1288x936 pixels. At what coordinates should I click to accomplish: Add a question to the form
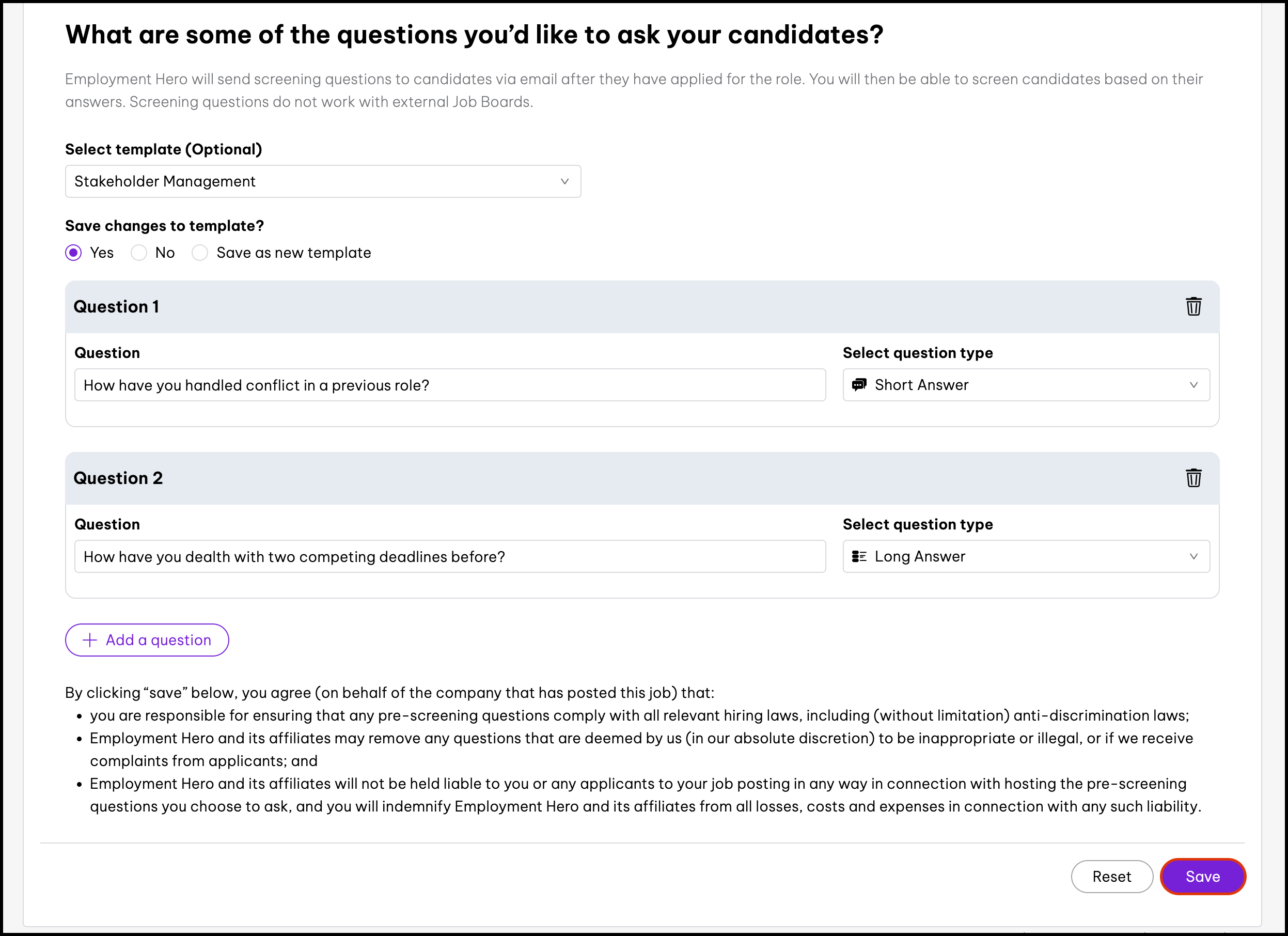point(147,640)
